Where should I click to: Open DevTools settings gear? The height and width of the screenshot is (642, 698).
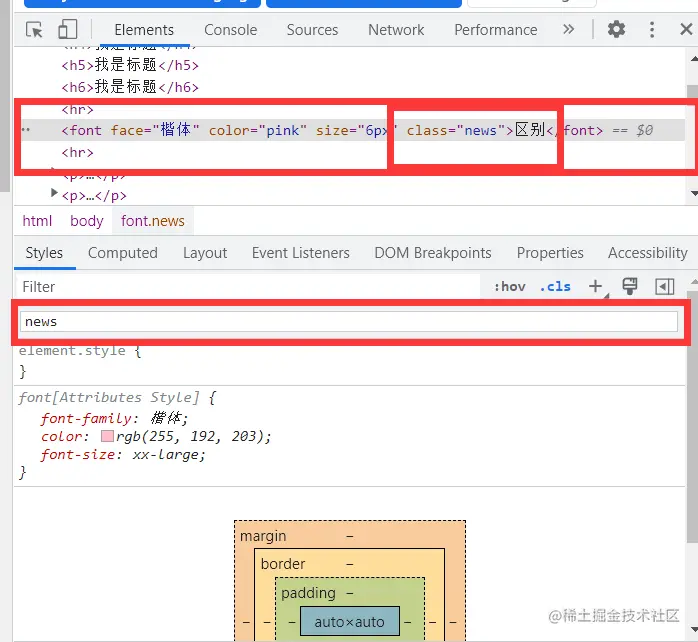pos(617,29)
